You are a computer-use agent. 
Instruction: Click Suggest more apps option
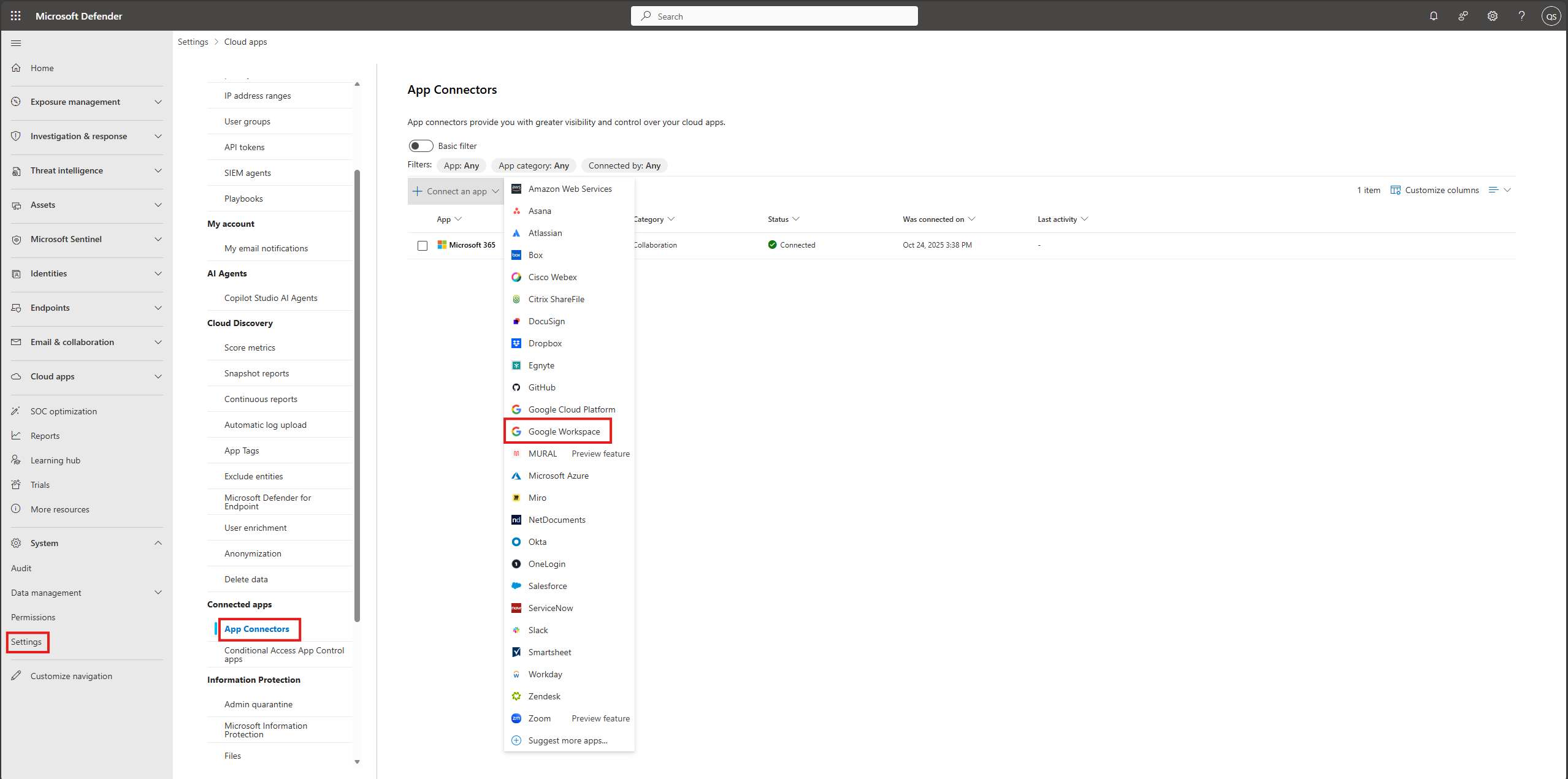click(567, 740)
